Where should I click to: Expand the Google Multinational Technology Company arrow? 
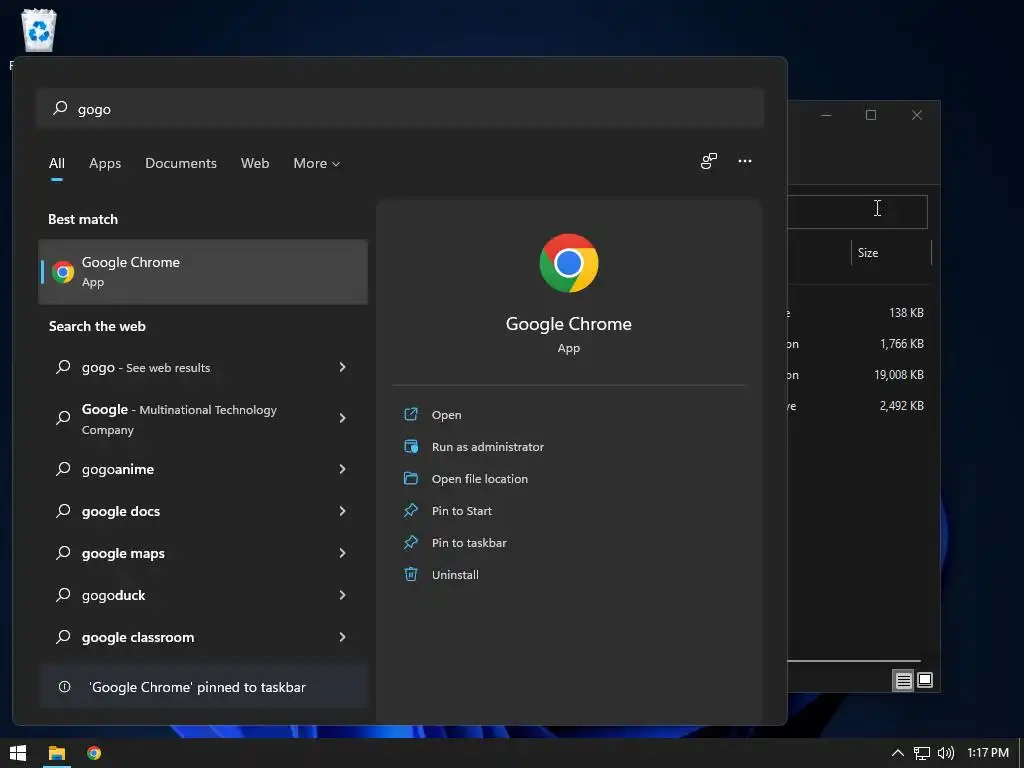(342, 418)
